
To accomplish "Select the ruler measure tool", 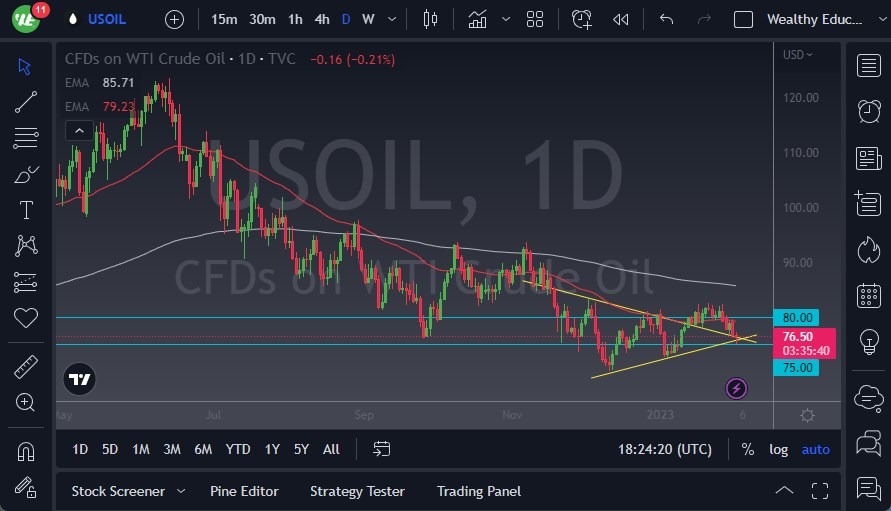I will (x=26, y=367).
